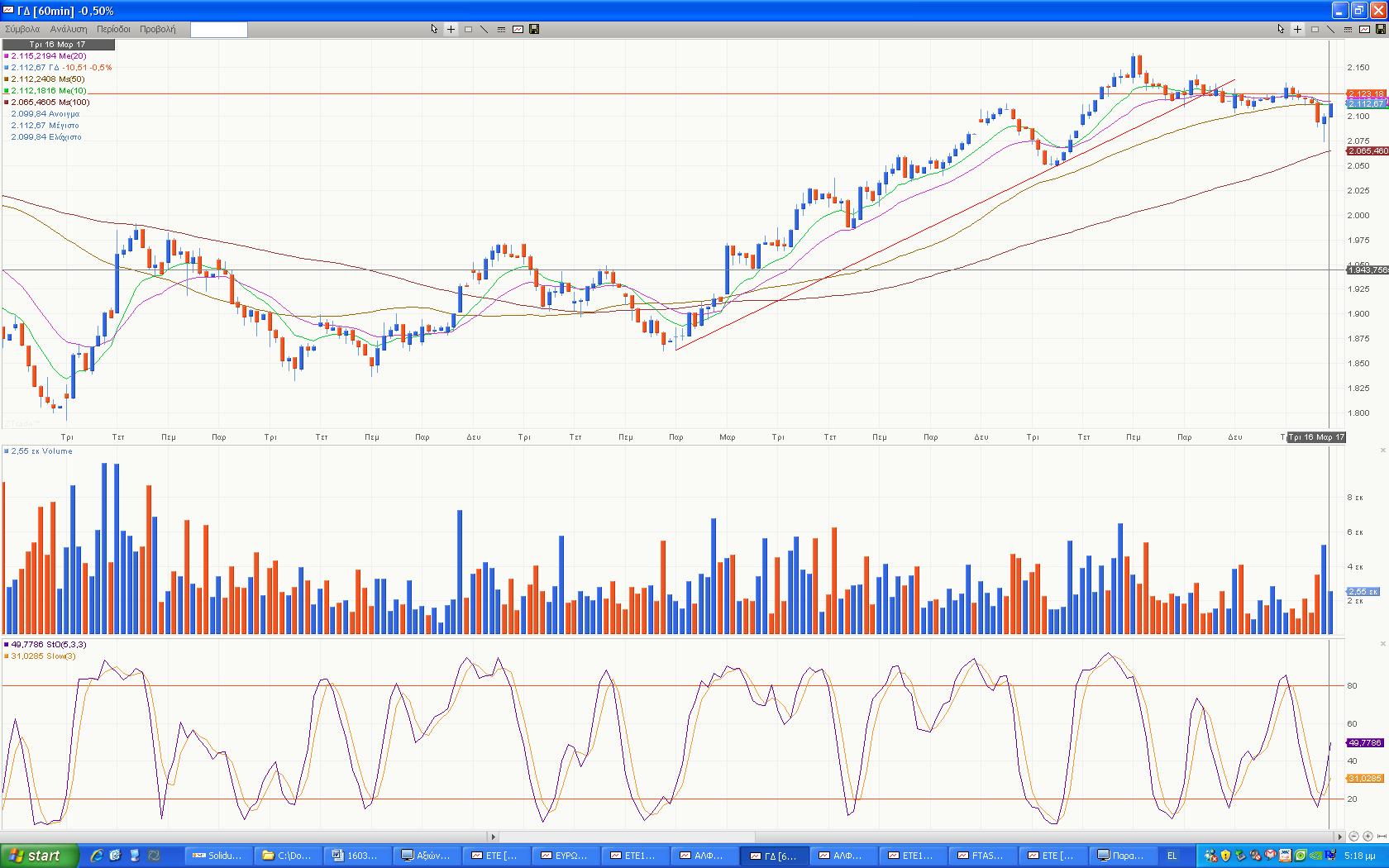Switch to the ΕΥΡΩ... taskbar window

coord(566,856)
